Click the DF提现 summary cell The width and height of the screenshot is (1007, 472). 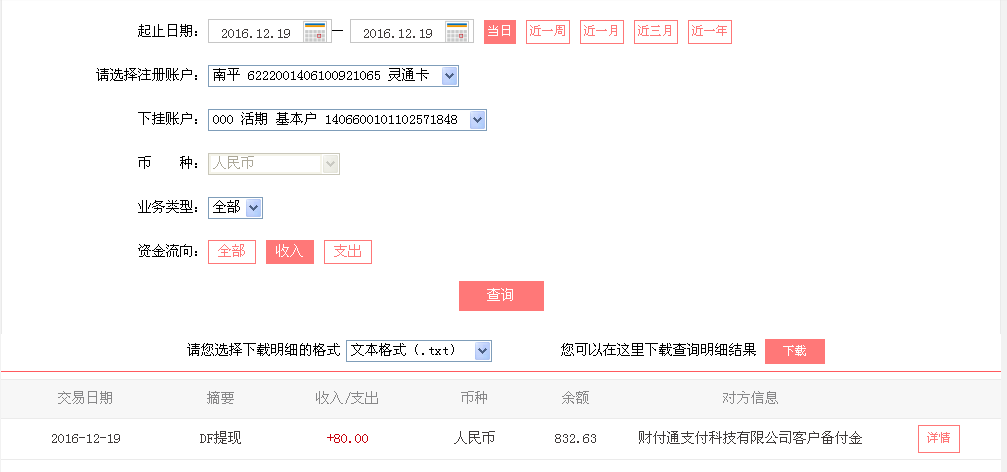(220, 439)
